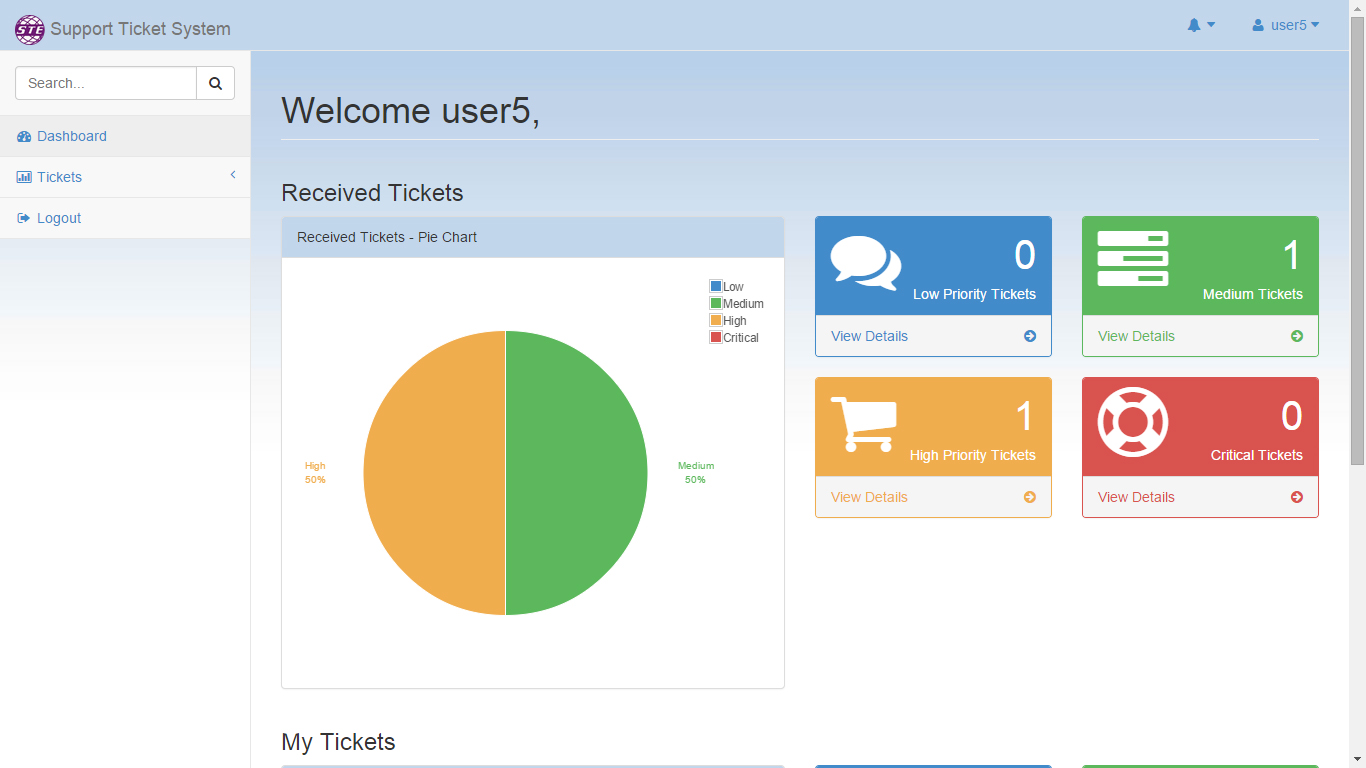Choose Logout in the sidebar
Viewport: 1366px width, 768px height.
pos(125,218)
